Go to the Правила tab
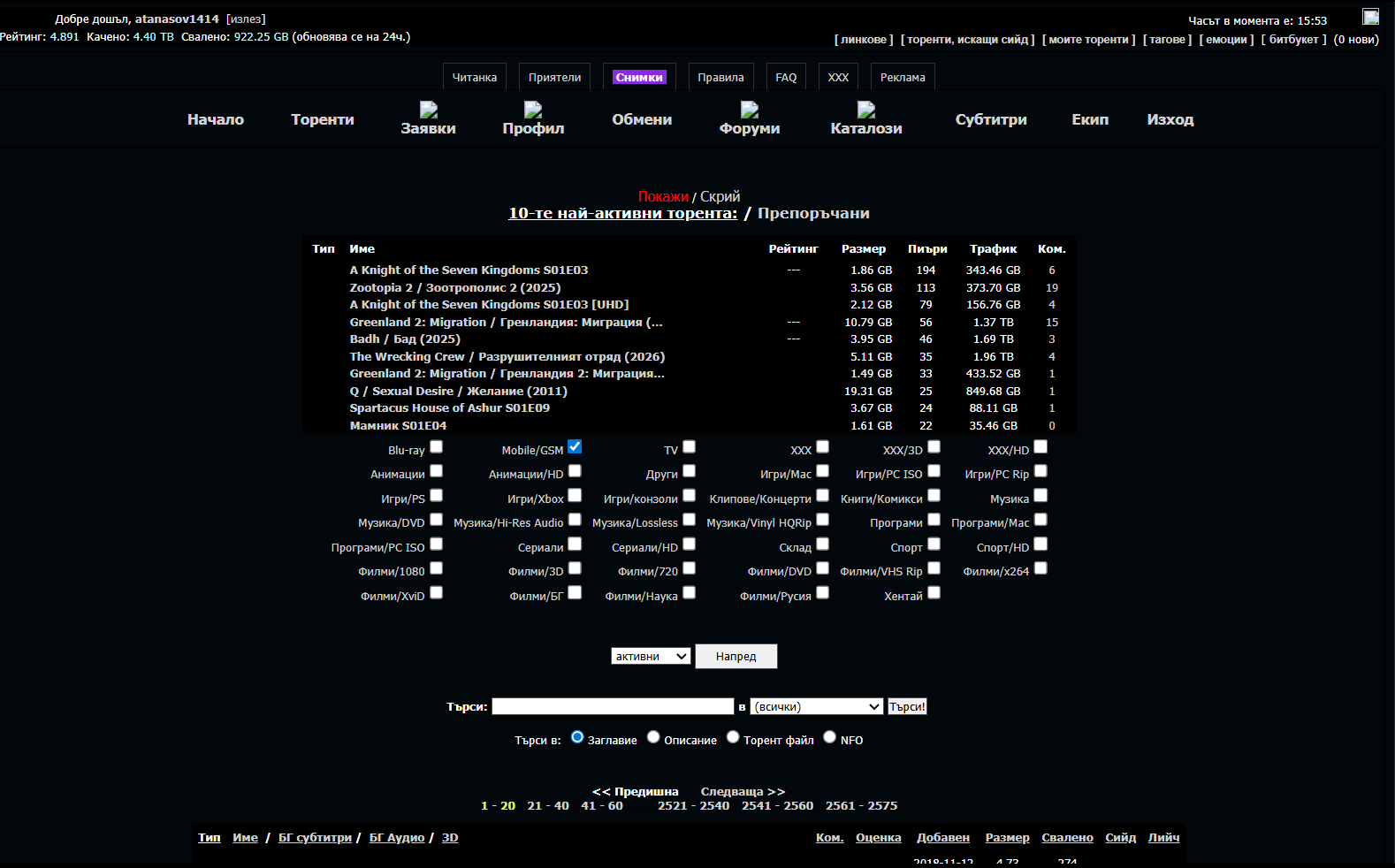The image size is (1395, 868). pyautogui.click(x=720, y=78)
